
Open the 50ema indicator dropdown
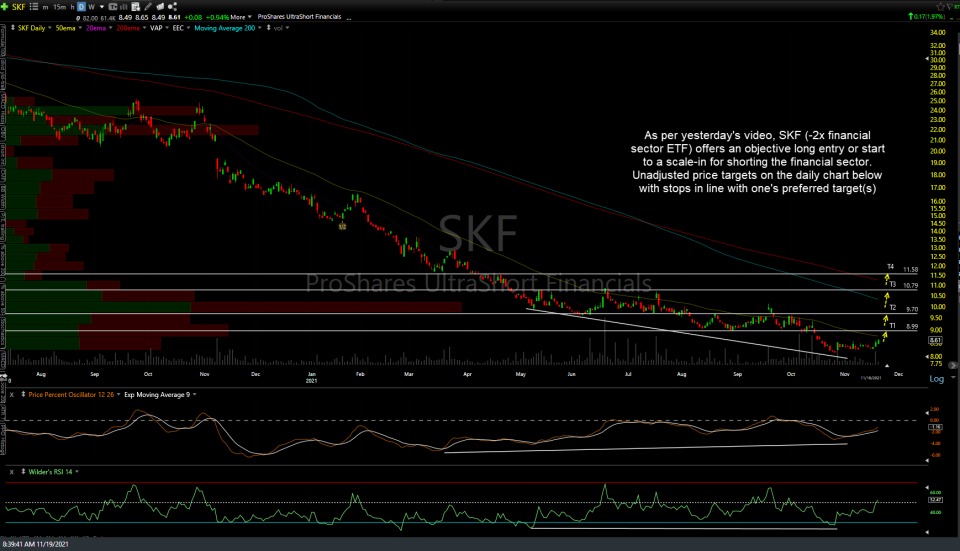(80, 28)
